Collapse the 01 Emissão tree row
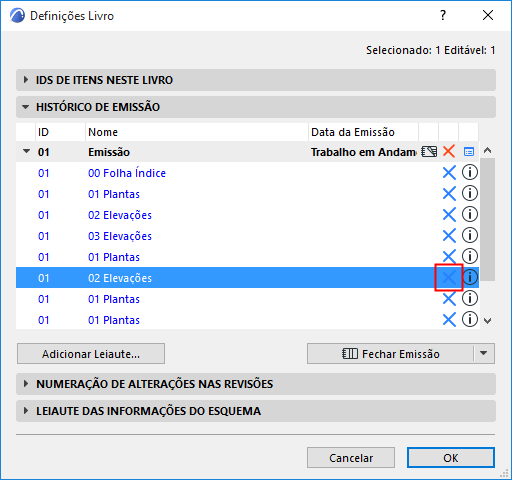Screen dimensions: 512x480 tap(26, 151)
